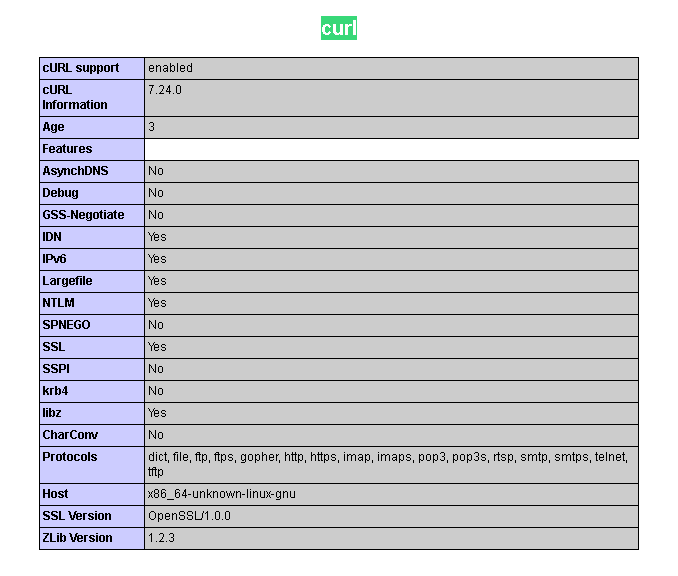The height and width of the screenshot is (576, 678).
Task: Click the 'enabled' value for cURL support
Action: pyautogui.click(x=170, y=68)
